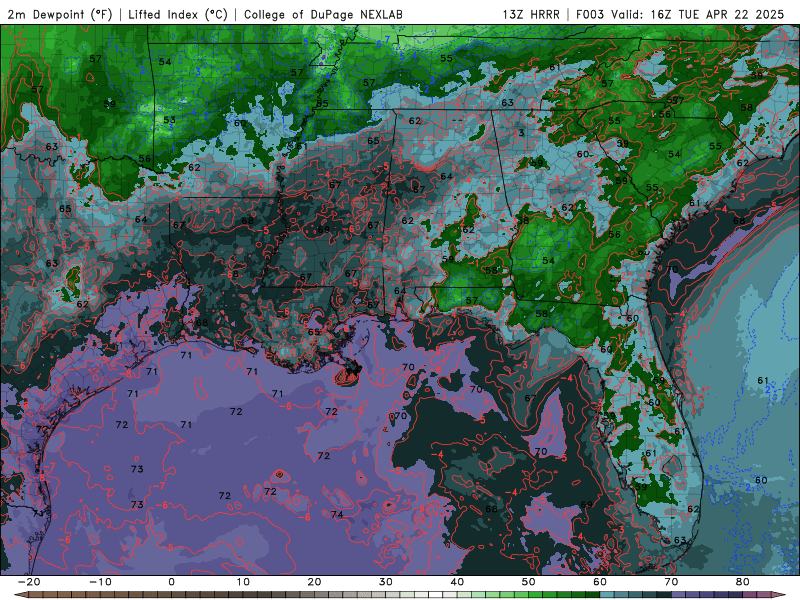The height and width of the screenshot is (600, 800).
Task: Click the '40' label on color scale
Action: pos(457,582)
